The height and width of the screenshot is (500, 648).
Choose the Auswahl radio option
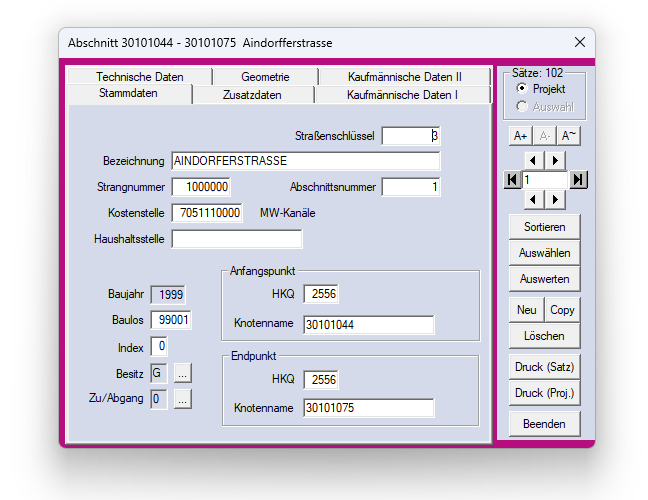[x=522, y=105]
